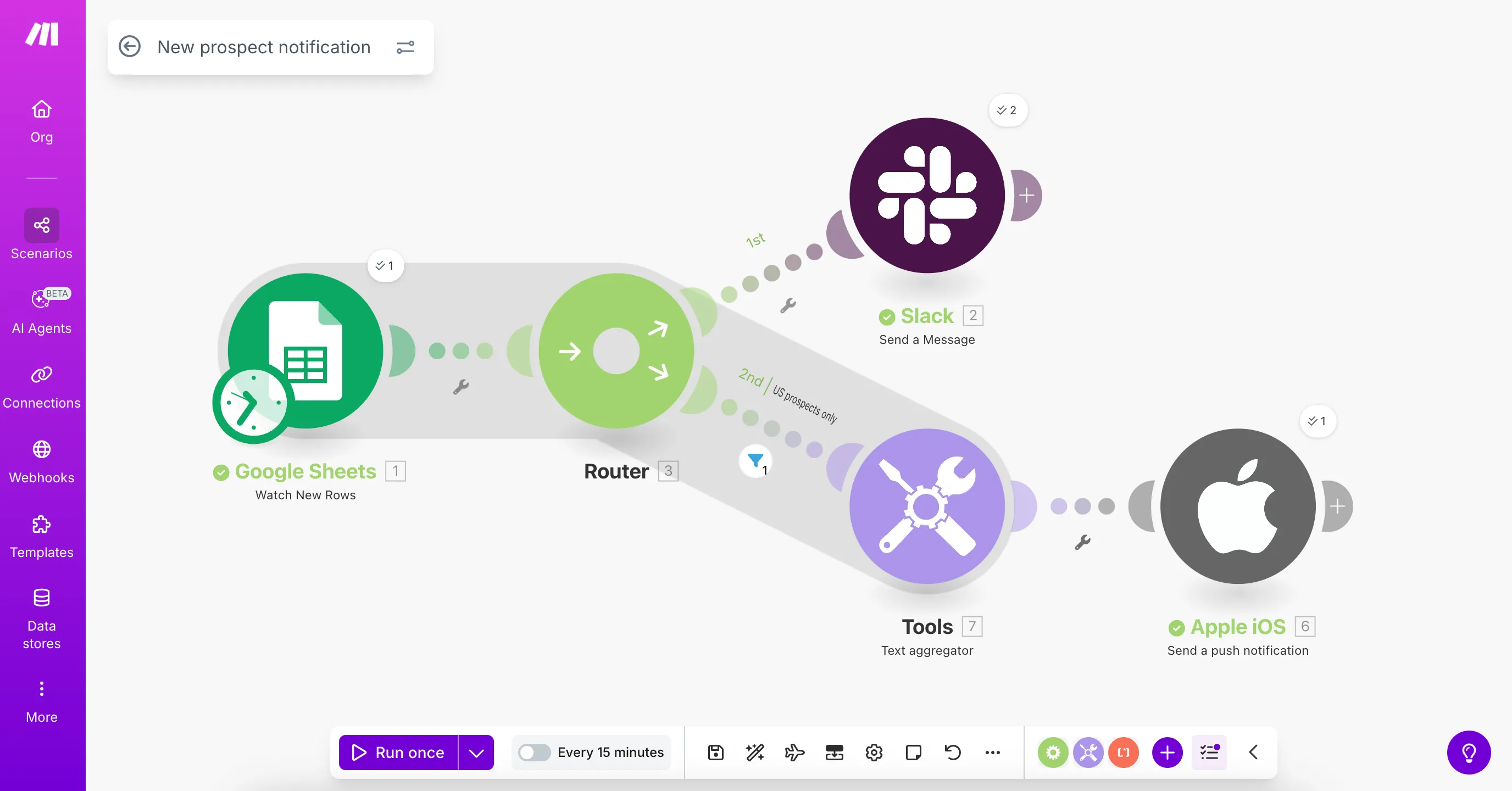Click the 'Google Sheets' module name label
This screenshot has width=1512, height=791.
305,471
